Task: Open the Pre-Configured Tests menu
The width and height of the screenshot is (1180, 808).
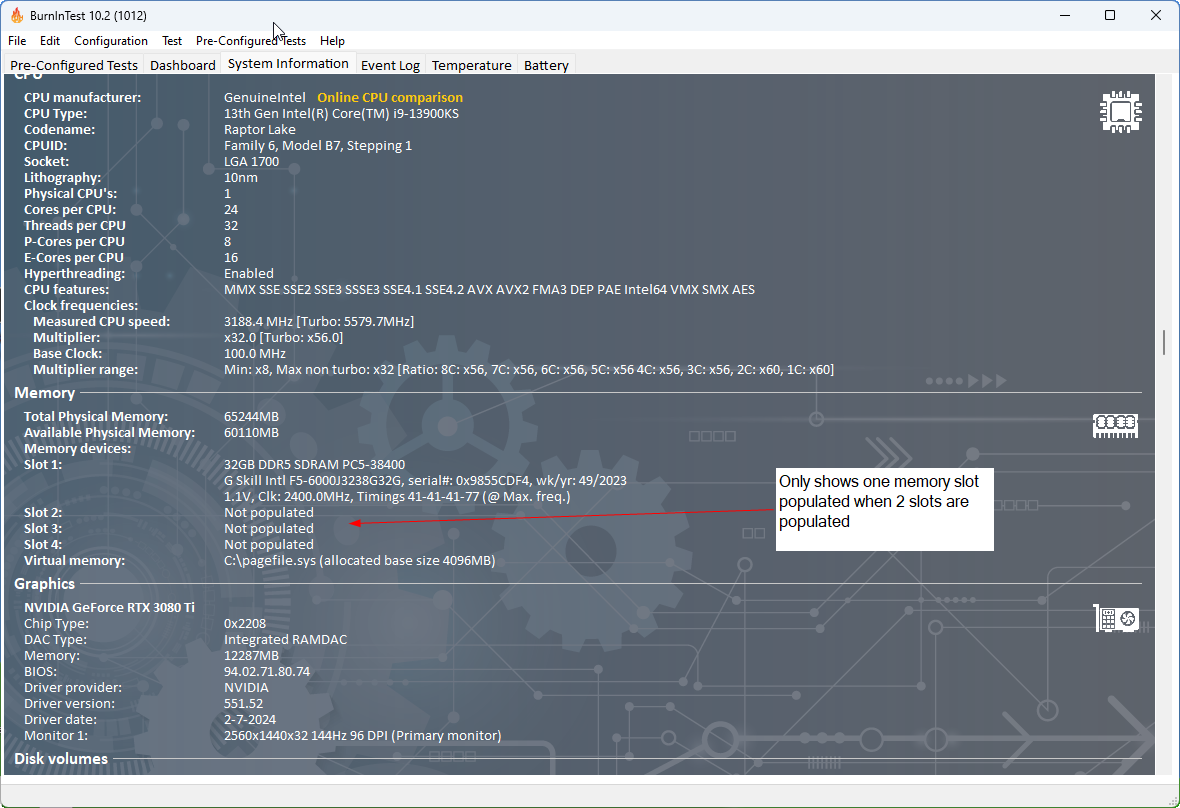Action: [251, 41]
